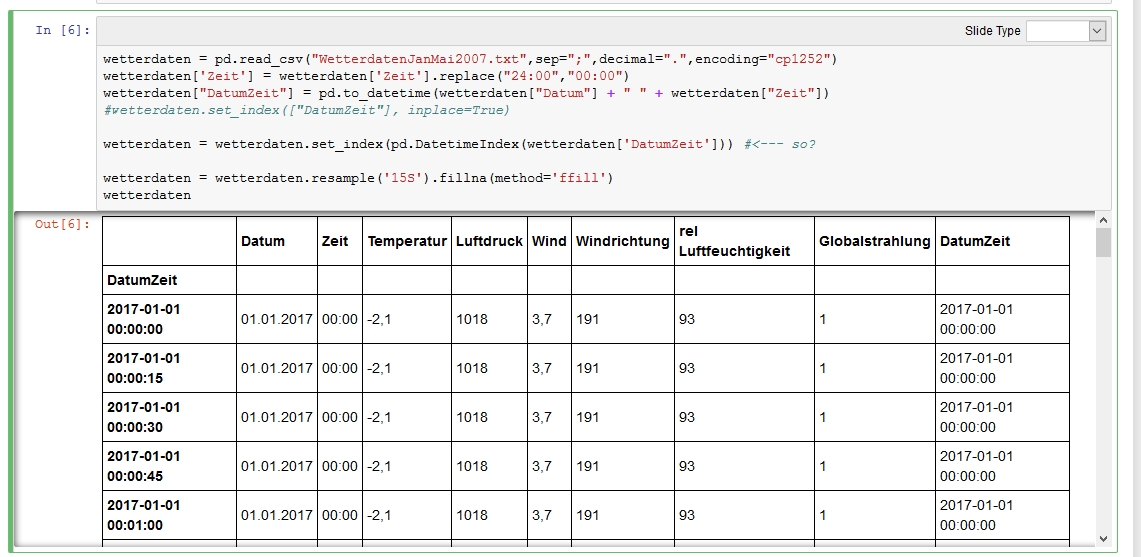Viewport: 1141px width, 557px height.
Task: Click the Windrichtung column header
Action: (x=622, y=241)
